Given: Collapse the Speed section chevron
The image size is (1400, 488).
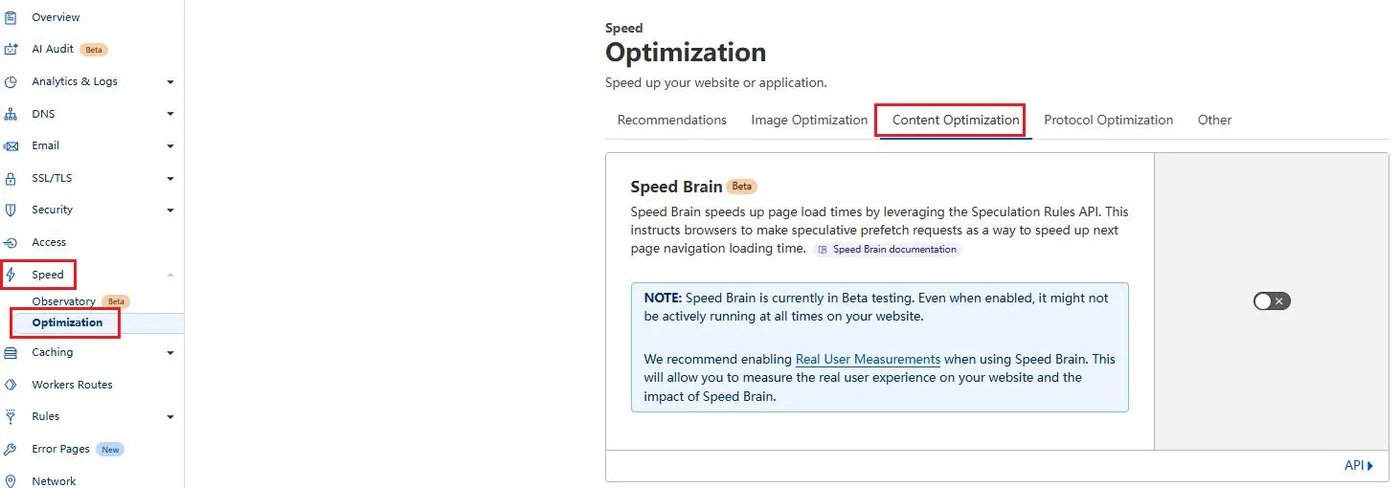Looking at the screenshot, I should click(170, 274).
